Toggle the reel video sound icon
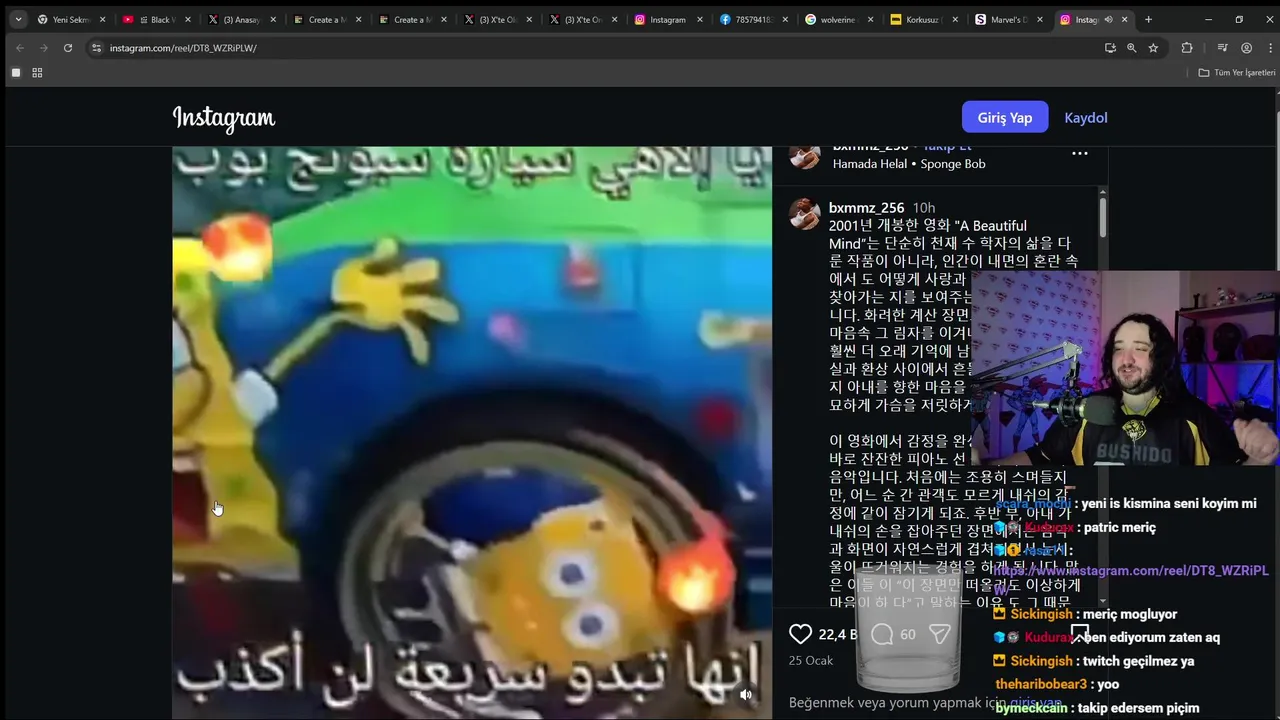 tap(745, 694)
